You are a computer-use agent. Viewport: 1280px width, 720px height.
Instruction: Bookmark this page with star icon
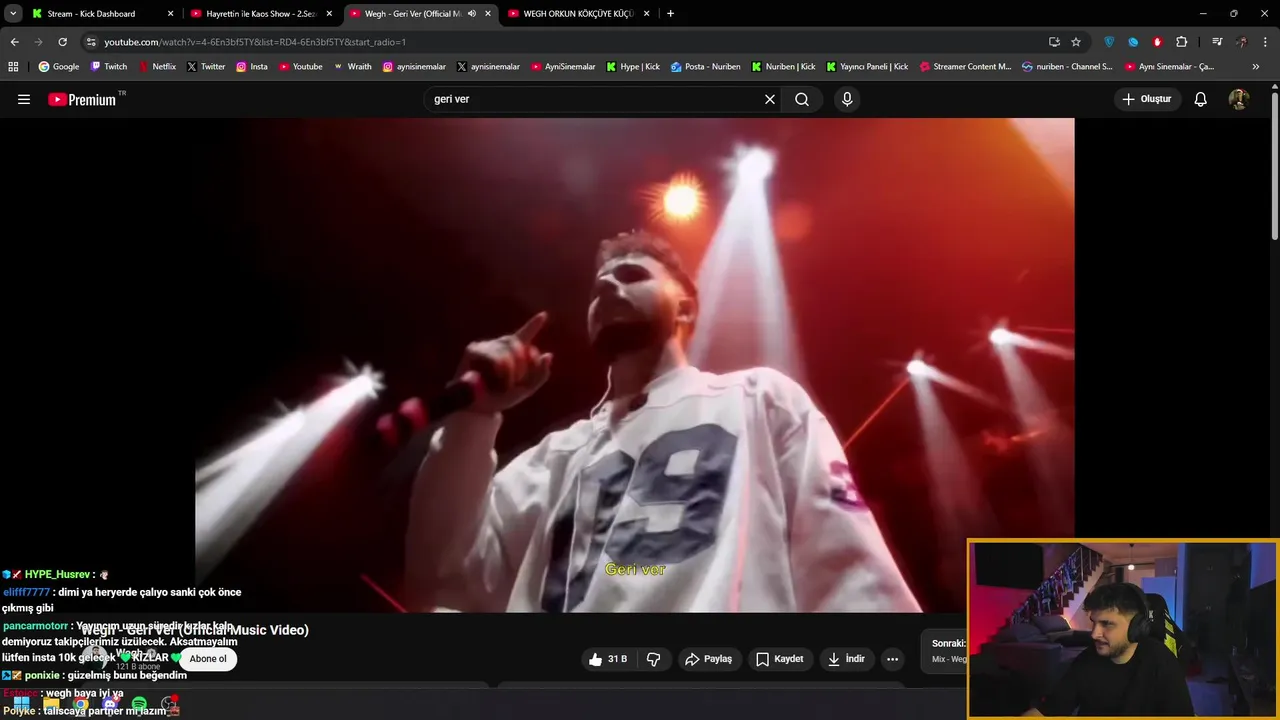tap(1076, 42)
